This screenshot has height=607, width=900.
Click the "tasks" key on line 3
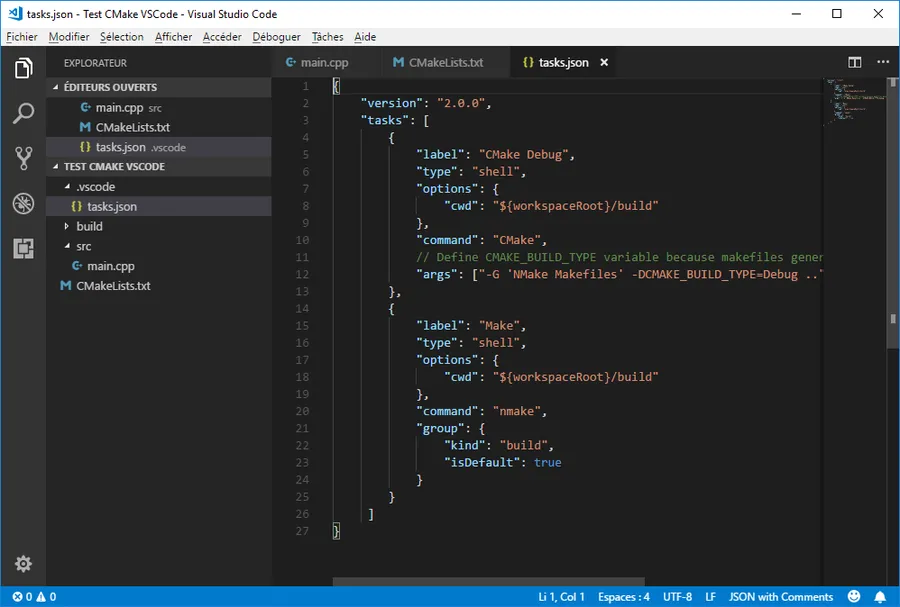pyautogui.click(x=385, y=120)
